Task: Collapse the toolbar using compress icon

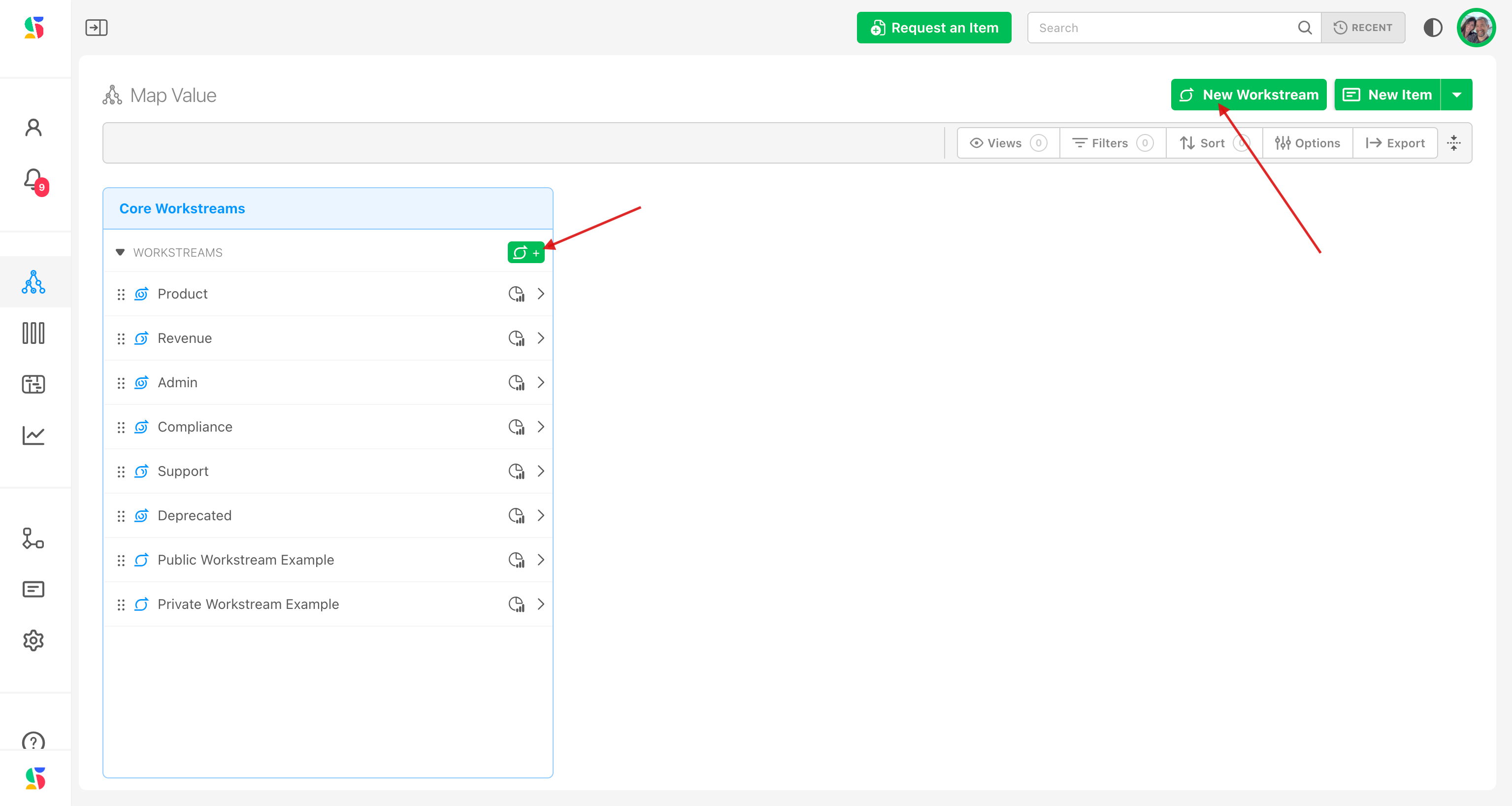Action: click(x=1453, y=143)
